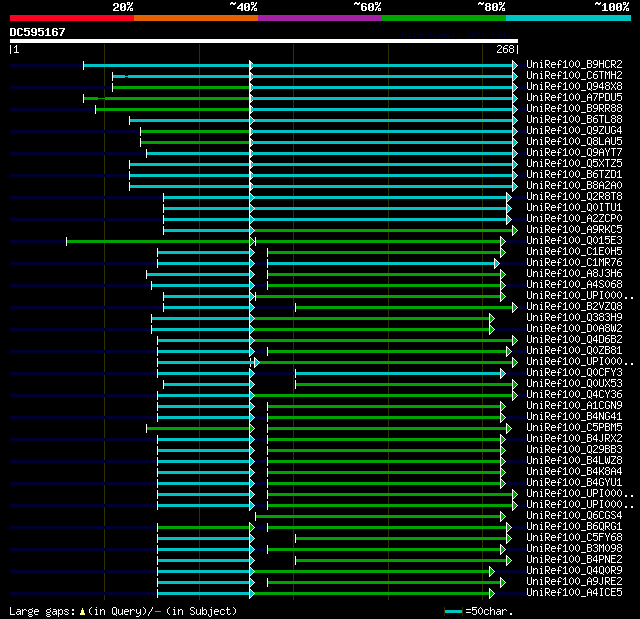Click the UniRef100_B4JRX2 label
The image size is (640, 619).
pyautogui.click(x=574, y=439)
